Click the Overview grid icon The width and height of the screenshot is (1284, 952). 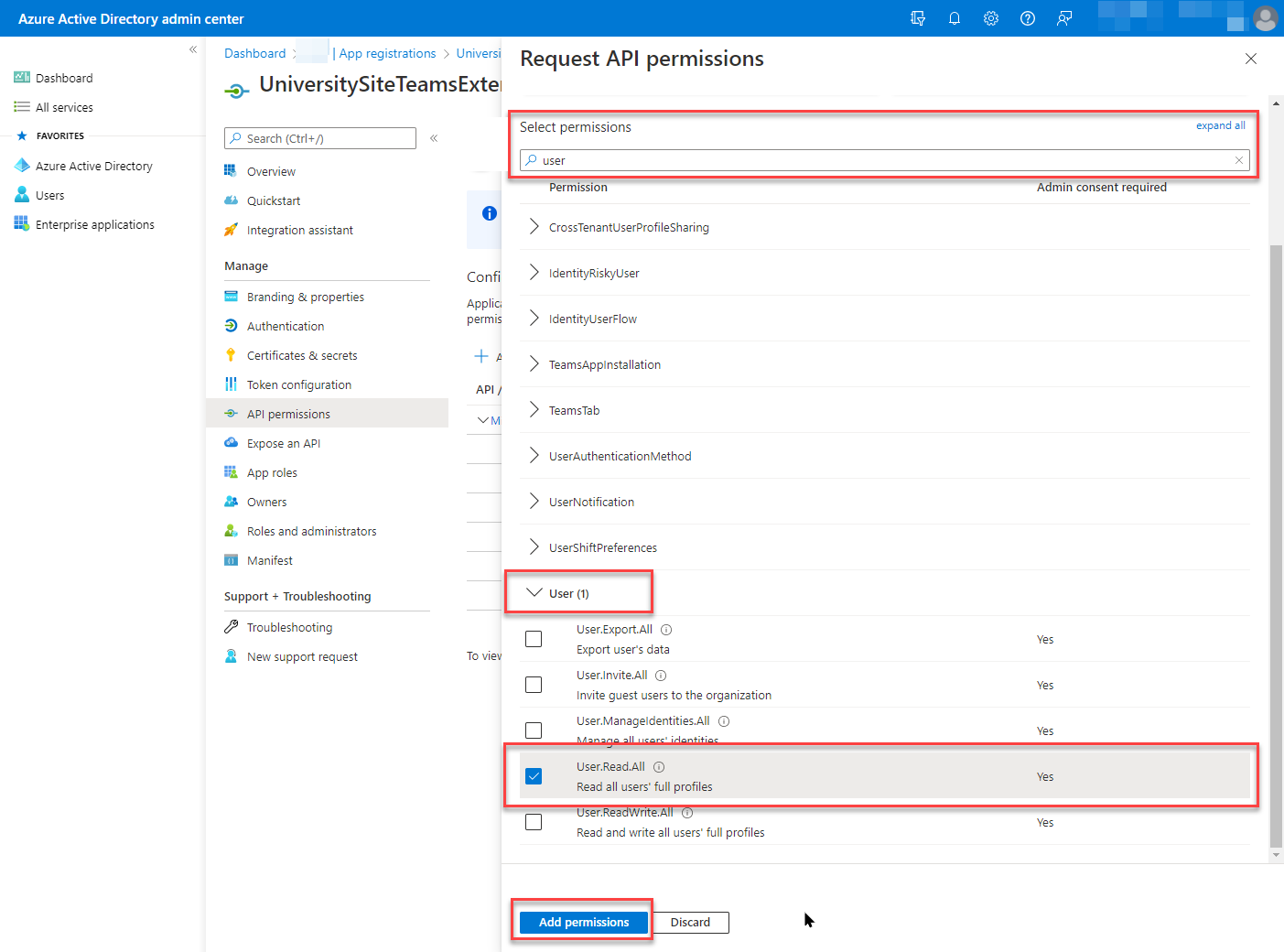pos(231,171)
